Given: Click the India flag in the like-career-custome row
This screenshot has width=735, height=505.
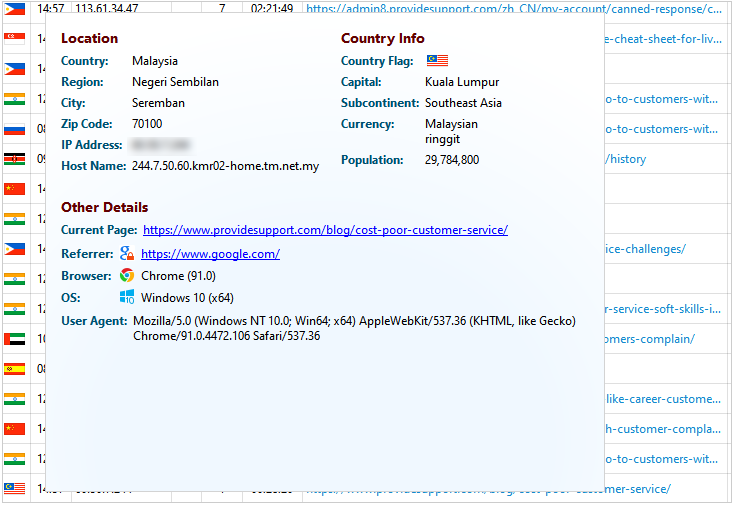Looking at the screenshot, I should click(x=15, y=399).
